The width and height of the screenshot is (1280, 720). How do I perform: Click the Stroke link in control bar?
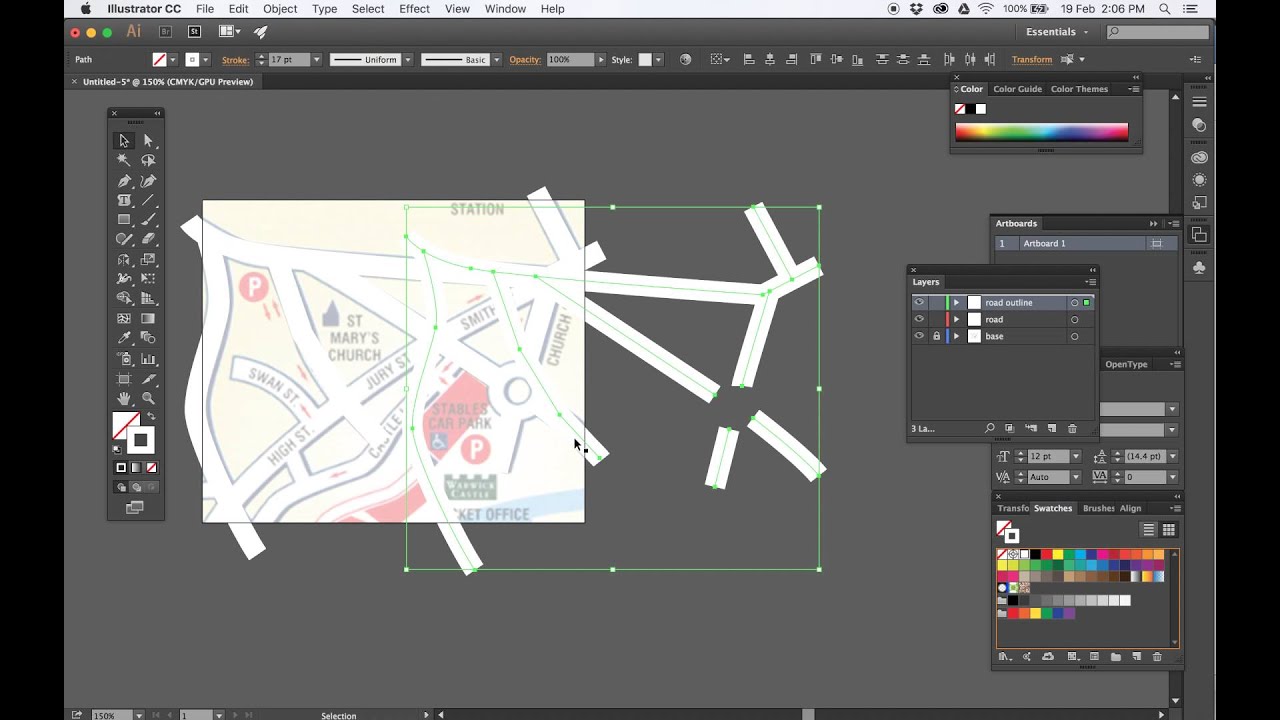point(235,60)
